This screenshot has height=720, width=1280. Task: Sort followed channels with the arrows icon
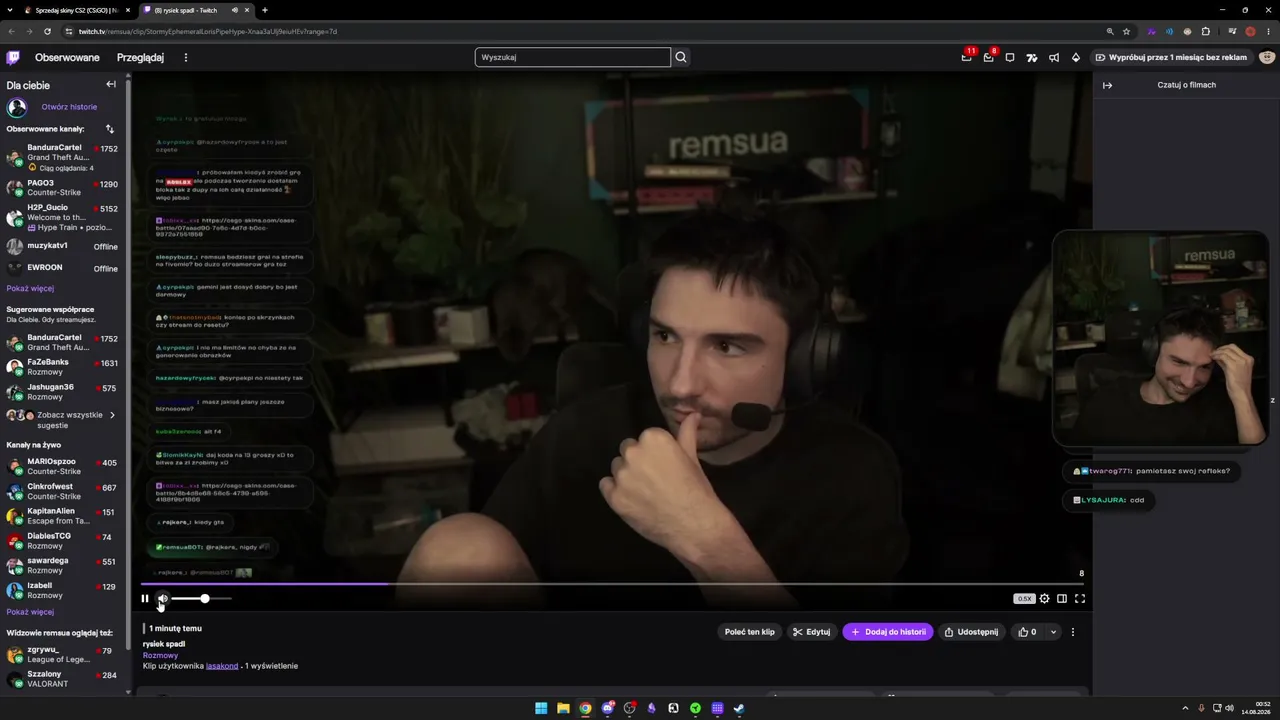pos(110,129)
